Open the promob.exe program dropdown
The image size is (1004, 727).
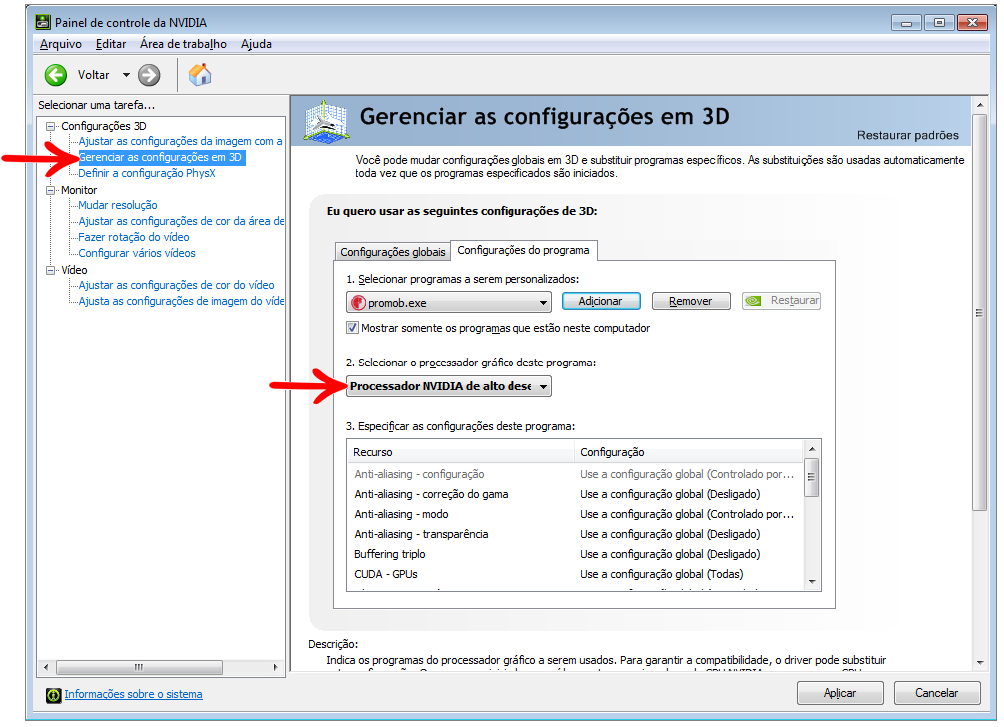click(x=448, y=302)
